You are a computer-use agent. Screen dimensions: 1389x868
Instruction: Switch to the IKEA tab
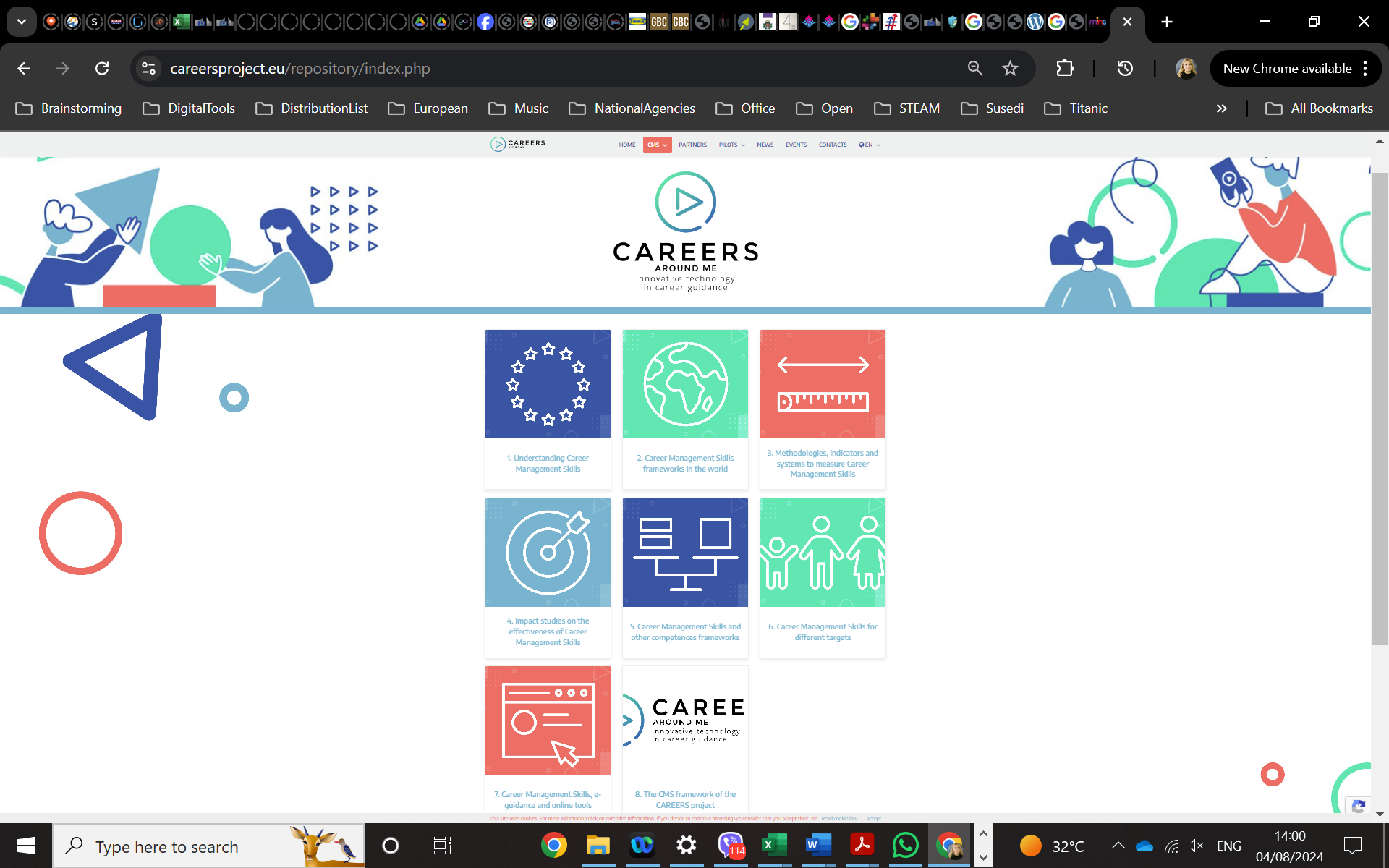pos(637,22)
